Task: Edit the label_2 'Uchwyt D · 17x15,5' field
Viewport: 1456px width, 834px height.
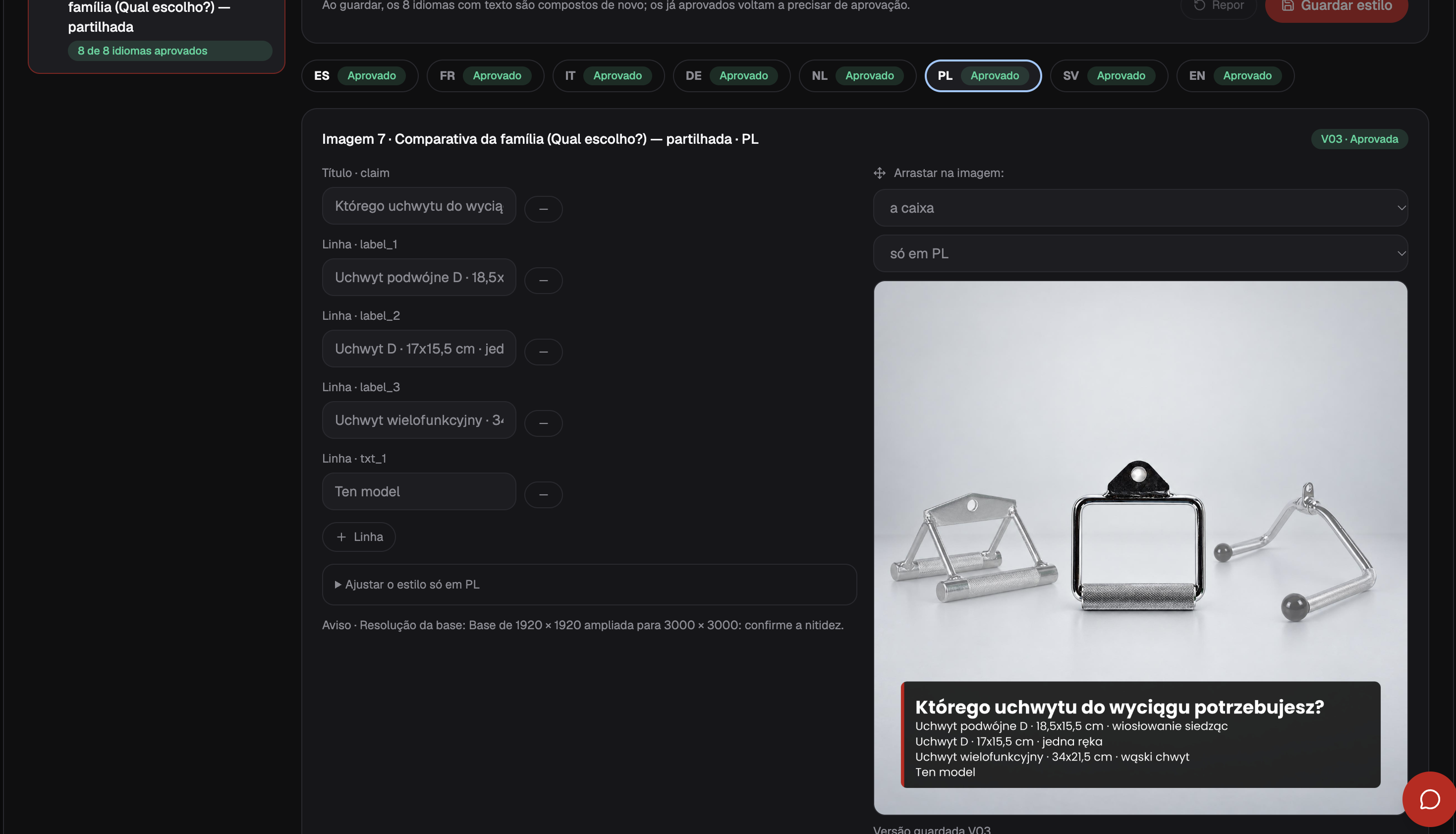Action: click(x=419, y=348)
